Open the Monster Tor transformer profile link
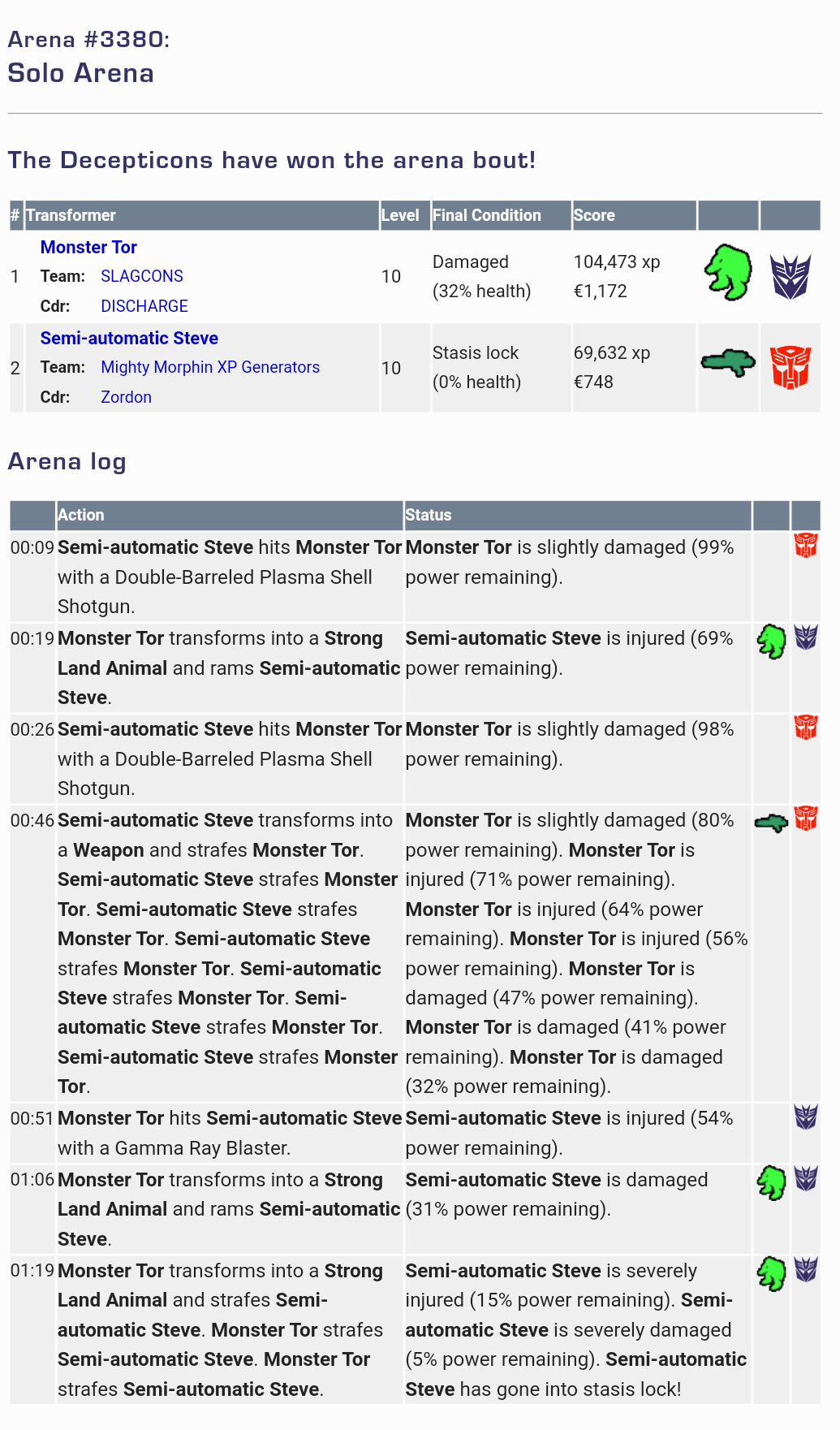The image size is (840, 1430). (88, 247)
